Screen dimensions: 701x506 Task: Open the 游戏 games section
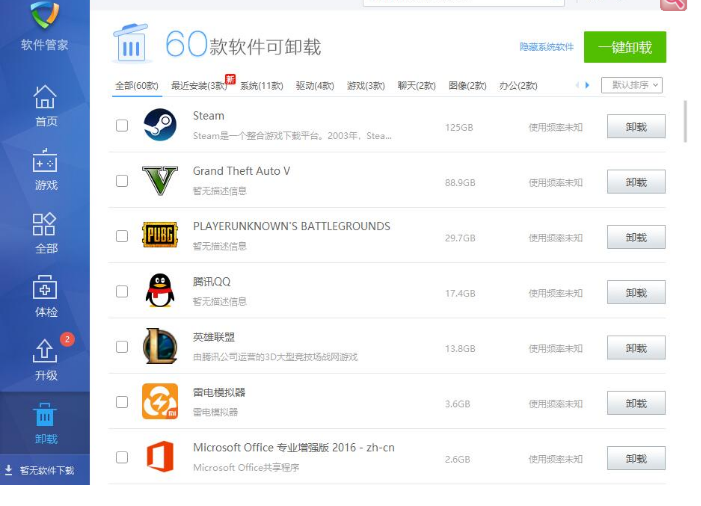(x=45, y=169)
